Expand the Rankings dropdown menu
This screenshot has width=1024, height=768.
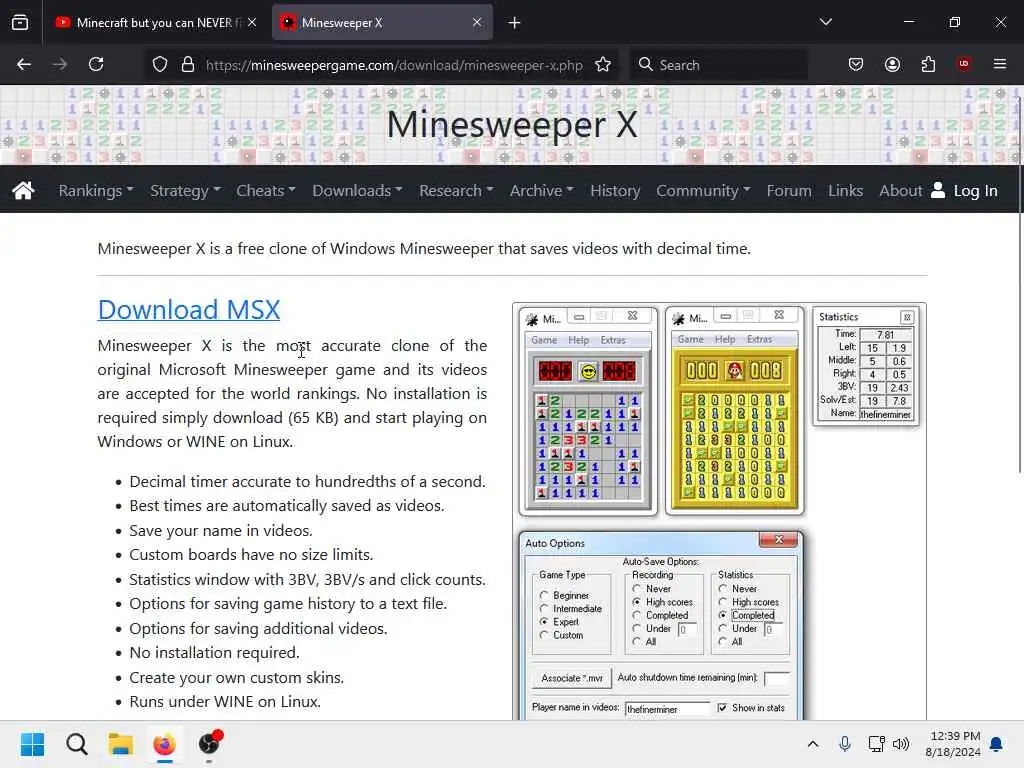pyautogui.click(x=96, y=191)
